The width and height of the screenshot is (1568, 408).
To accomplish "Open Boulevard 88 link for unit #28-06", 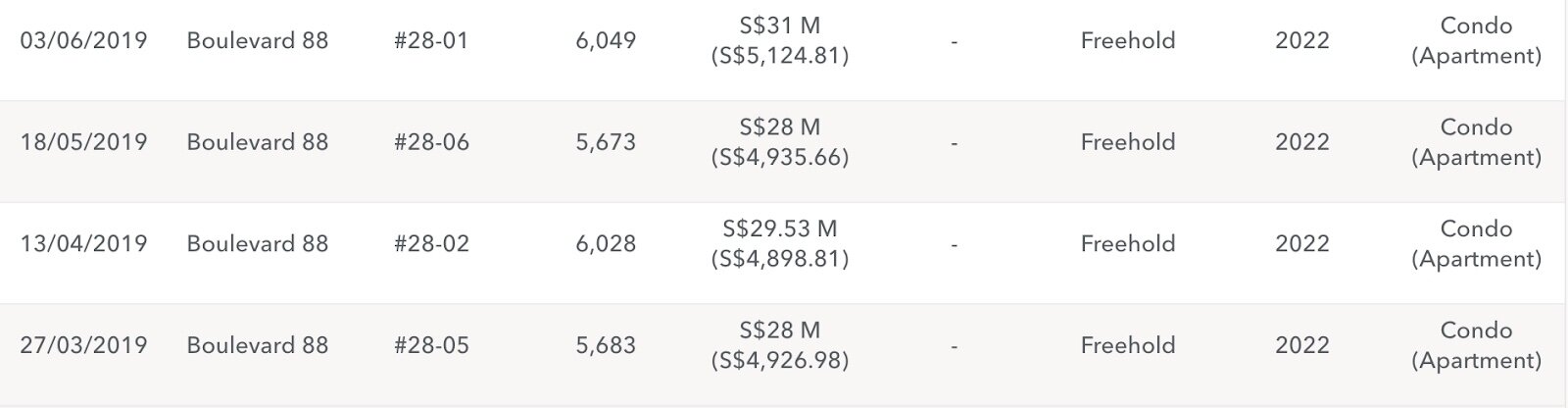I will (x=258, y=142).
